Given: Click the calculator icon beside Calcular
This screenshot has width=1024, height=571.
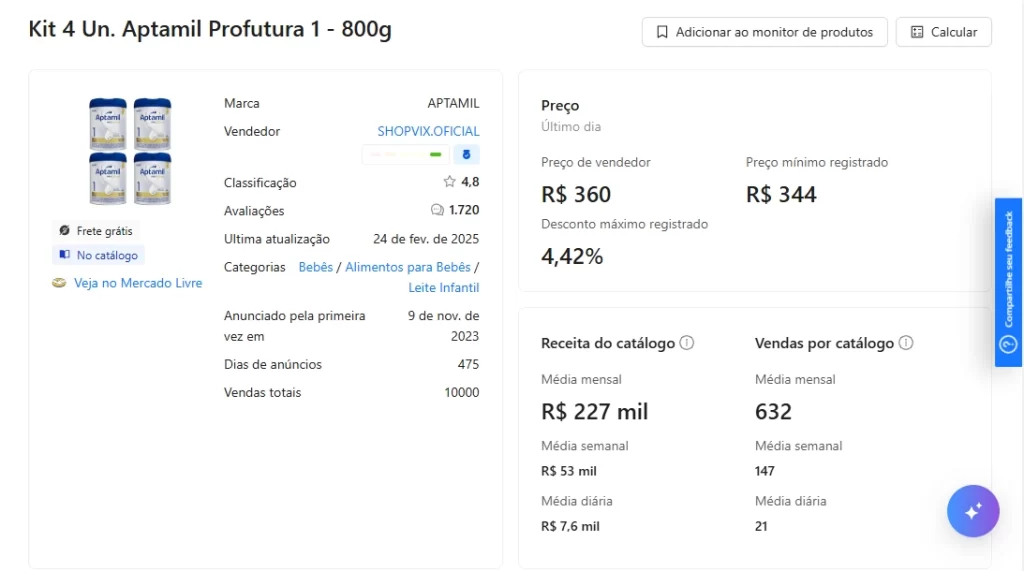Looking at the screenshot, I should pos(917,32).
